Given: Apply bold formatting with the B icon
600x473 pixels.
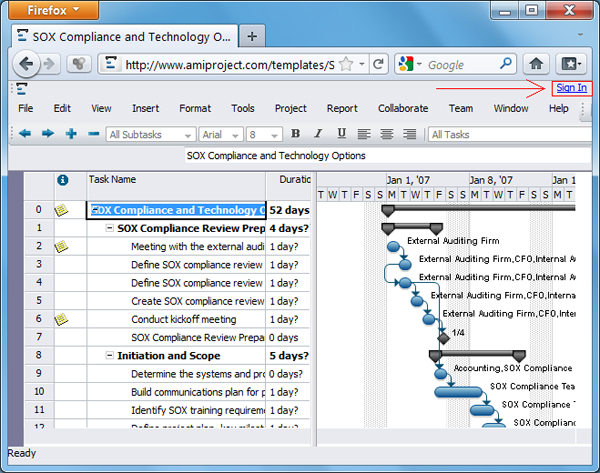Looking at the screenshot, I should pos(295,134).
